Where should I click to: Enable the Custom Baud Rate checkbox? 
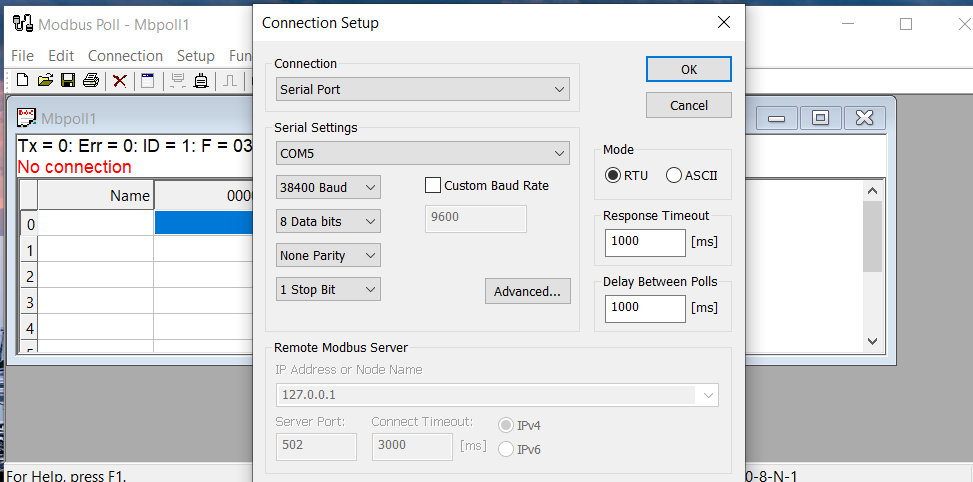tap(433, 185)
